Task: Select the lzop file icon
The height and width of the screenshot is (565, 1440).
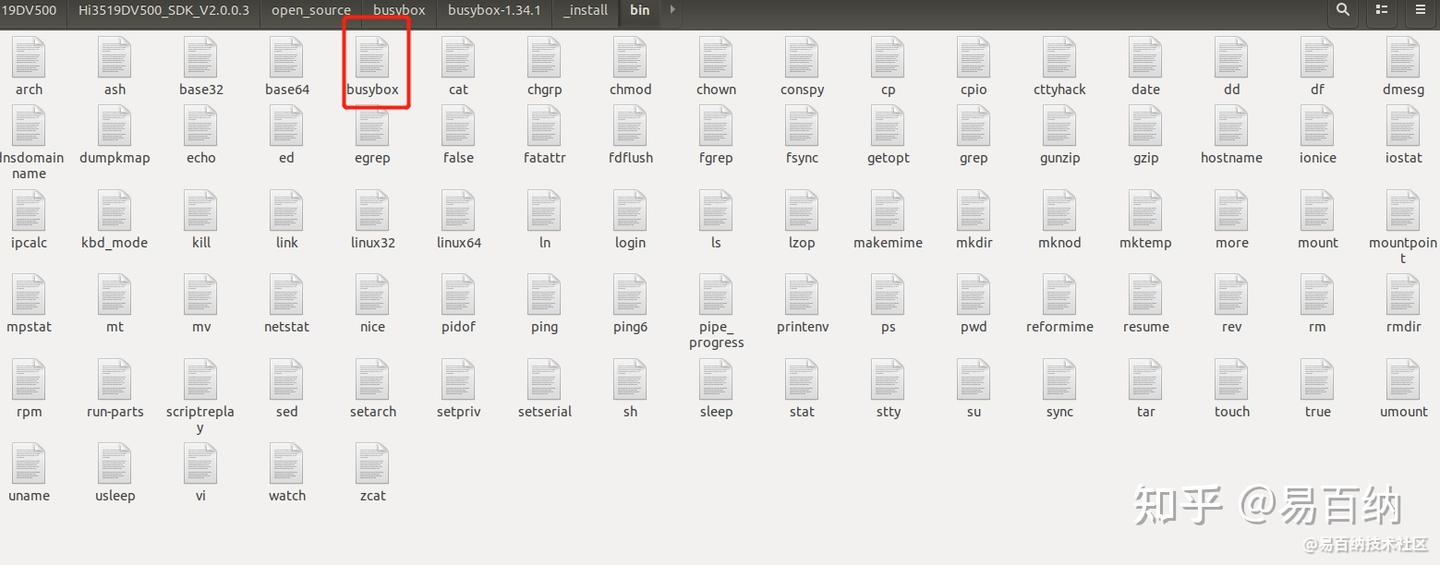Action: coord(802,211)
